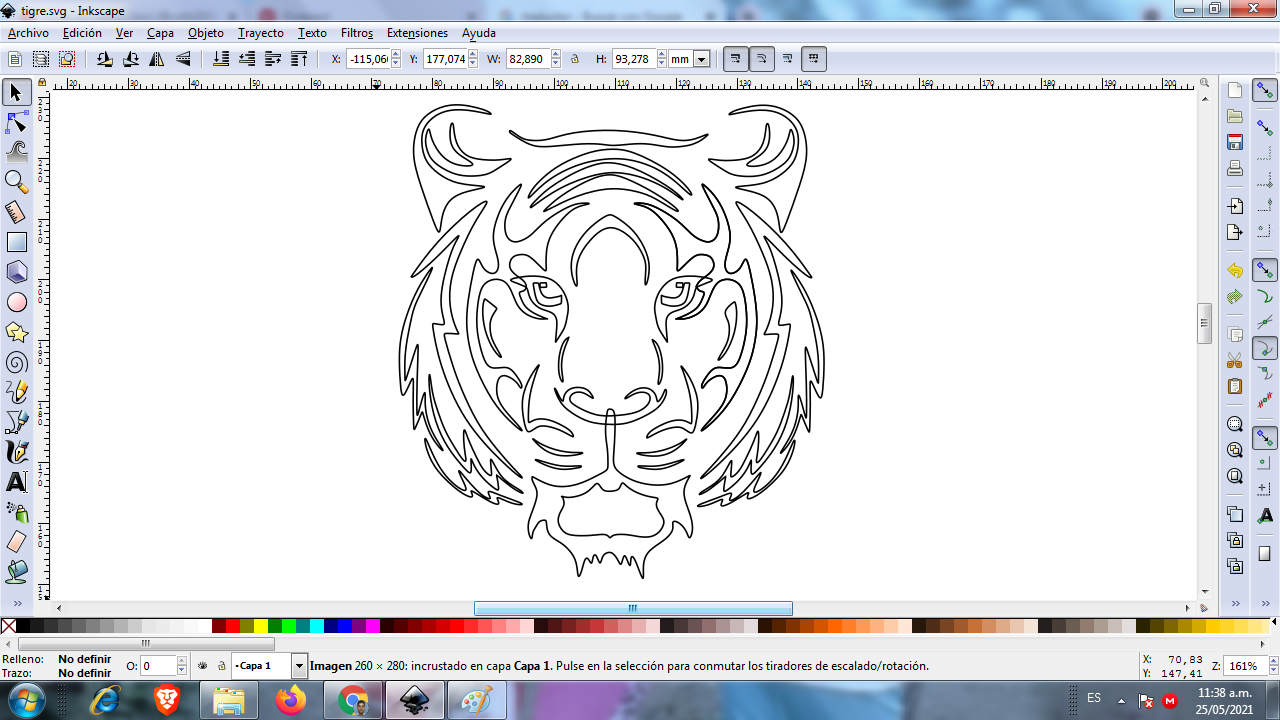This screenshot has height=720, width=1280.
Task: Select the Ellipse circle tool
Action: coord(16,302)
